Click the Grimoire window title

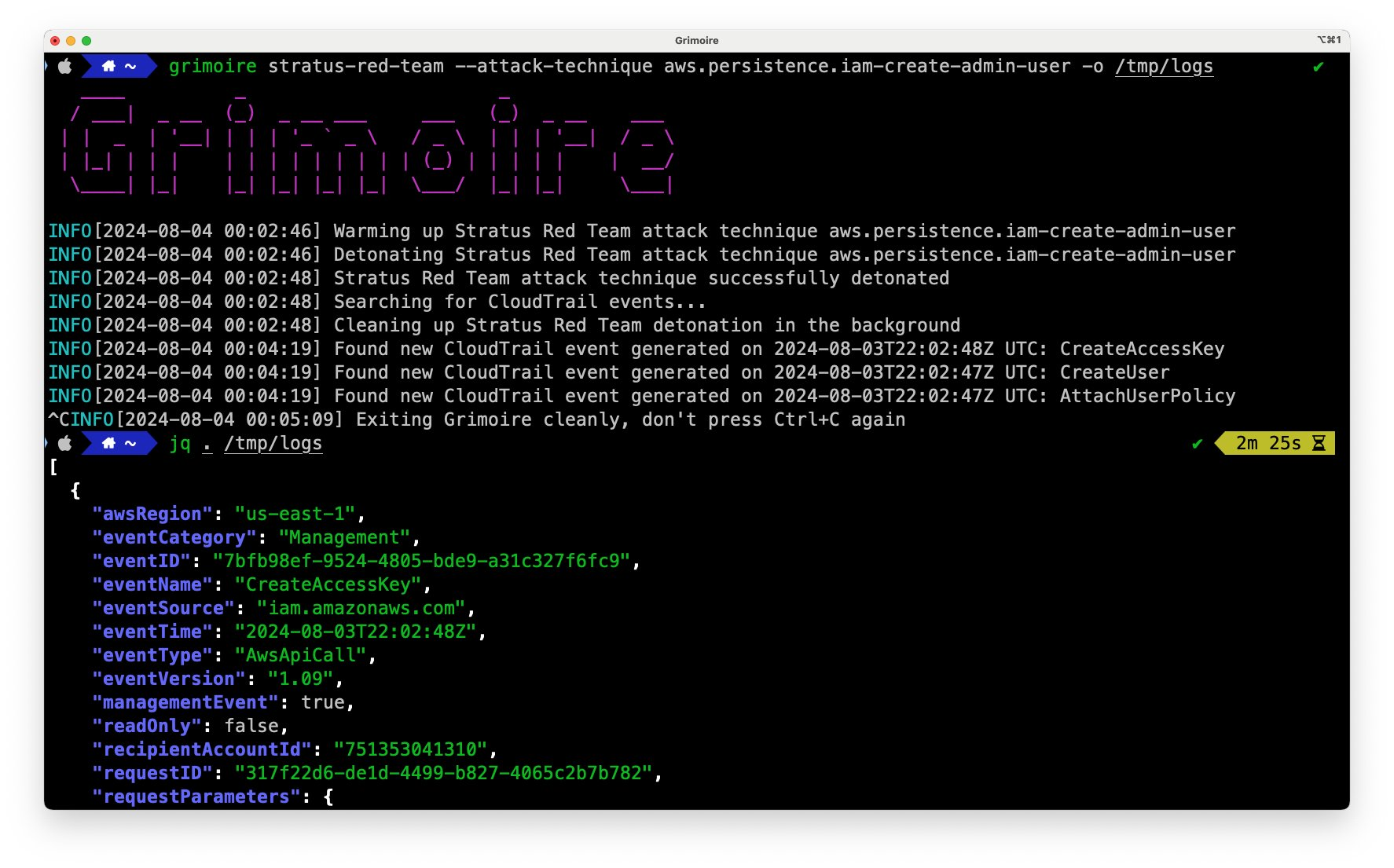(x=697, y=40)
